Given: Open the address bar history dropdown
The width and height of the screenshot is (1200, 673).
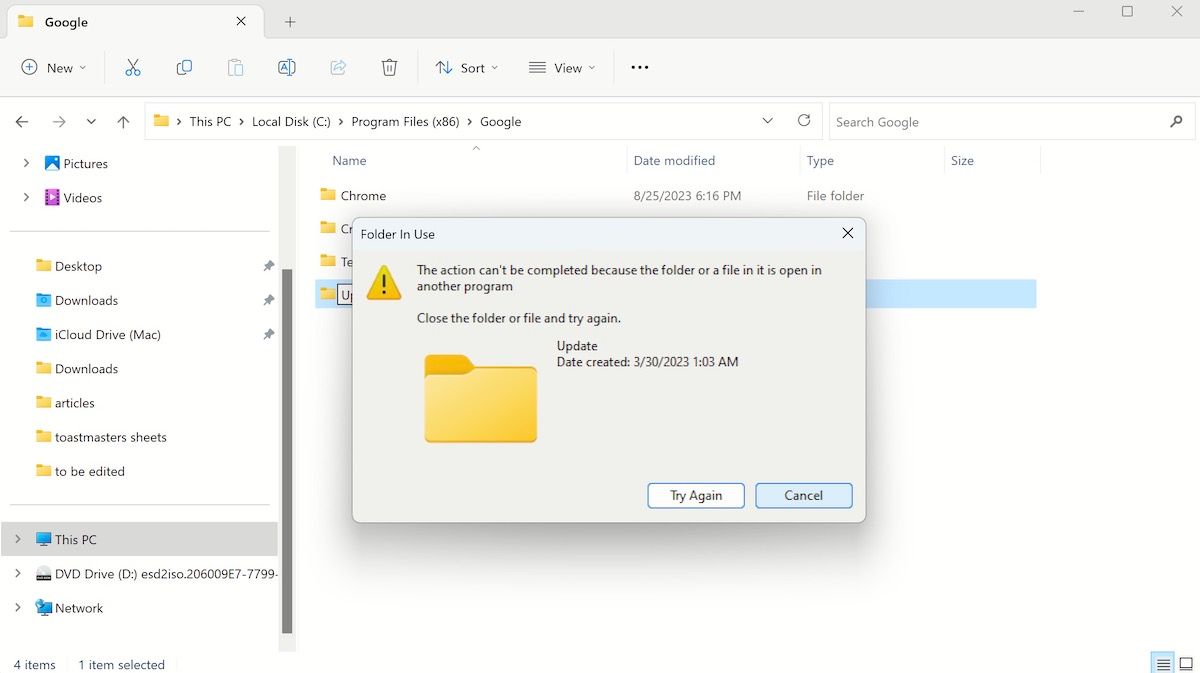Looking at the screenshot, I should tap(767, 120).
